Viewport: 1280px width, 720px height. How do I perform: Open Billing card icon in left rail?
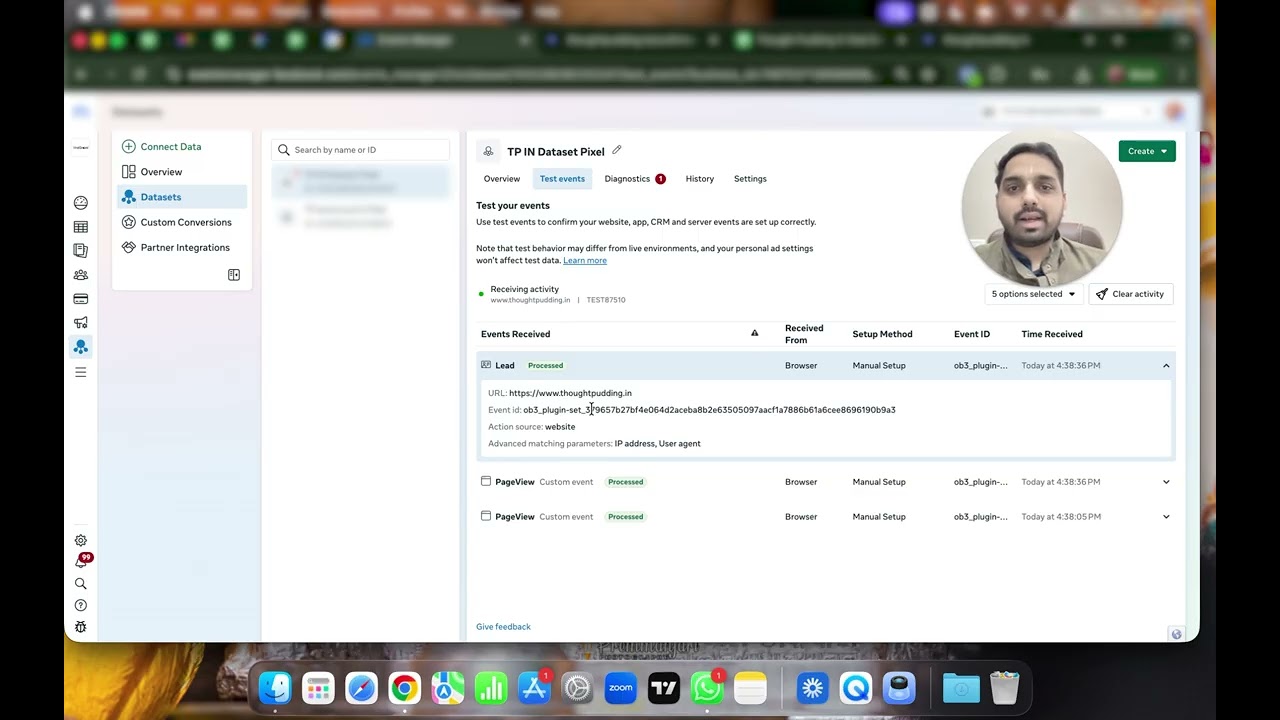[81, 299]
